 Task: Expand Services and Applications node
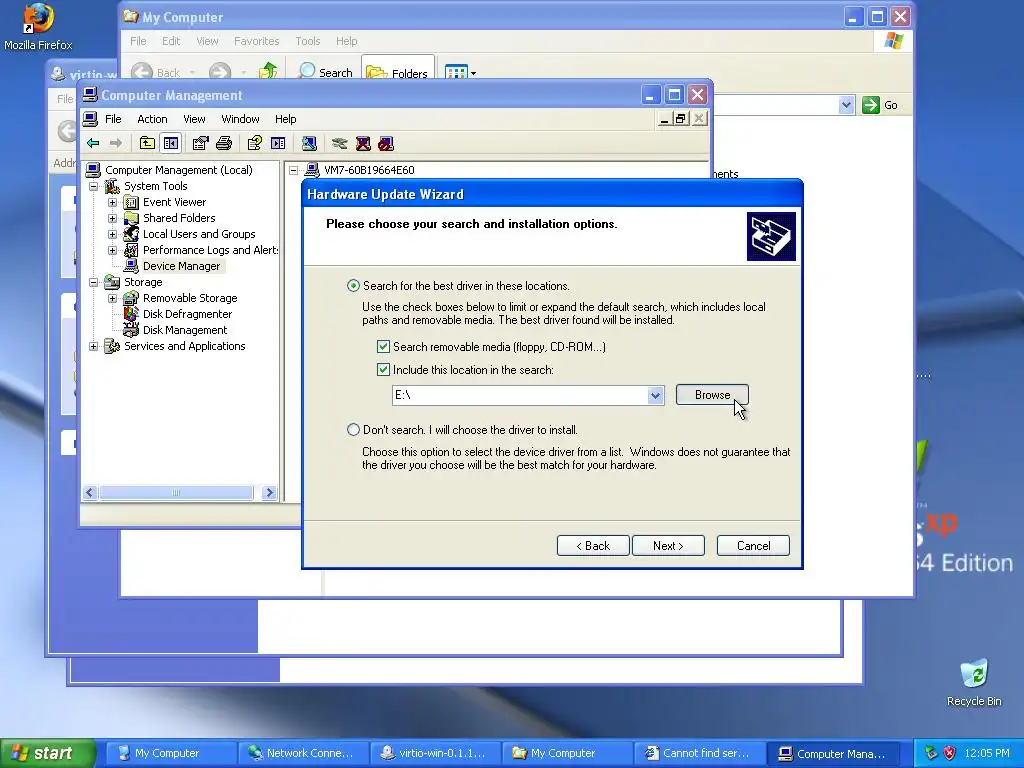94,346
